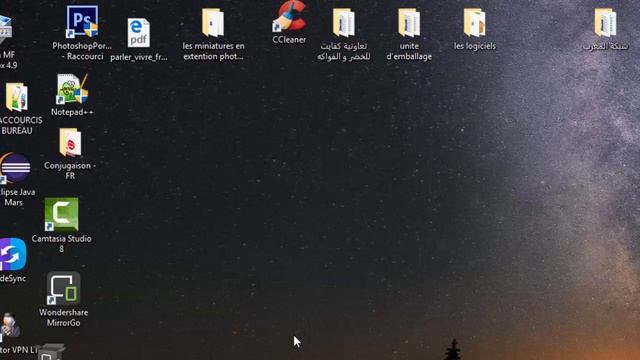The width and height of the screenshot is (640, 360).
Task: Open the RACCOURCIS BUREAU folder
Action: point(16,97)
